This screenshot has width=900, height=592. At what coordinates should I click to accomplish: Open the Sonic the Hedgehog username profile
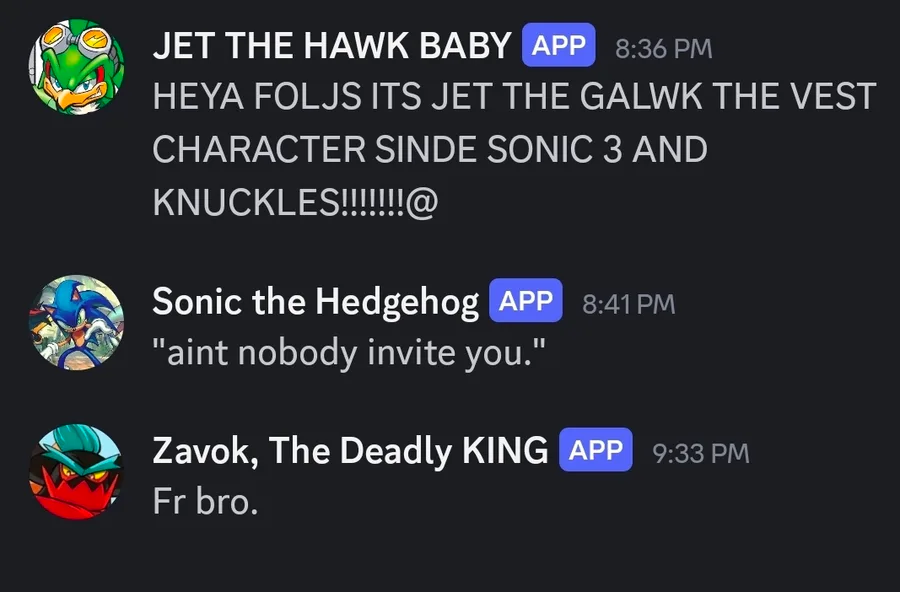[x=316, y=302]
